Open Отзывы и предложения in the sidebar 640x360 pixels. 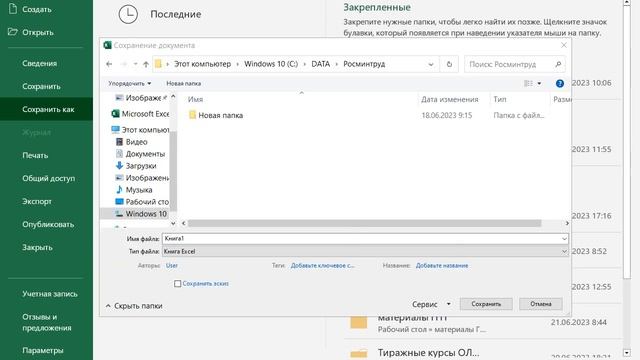[47, 322]
